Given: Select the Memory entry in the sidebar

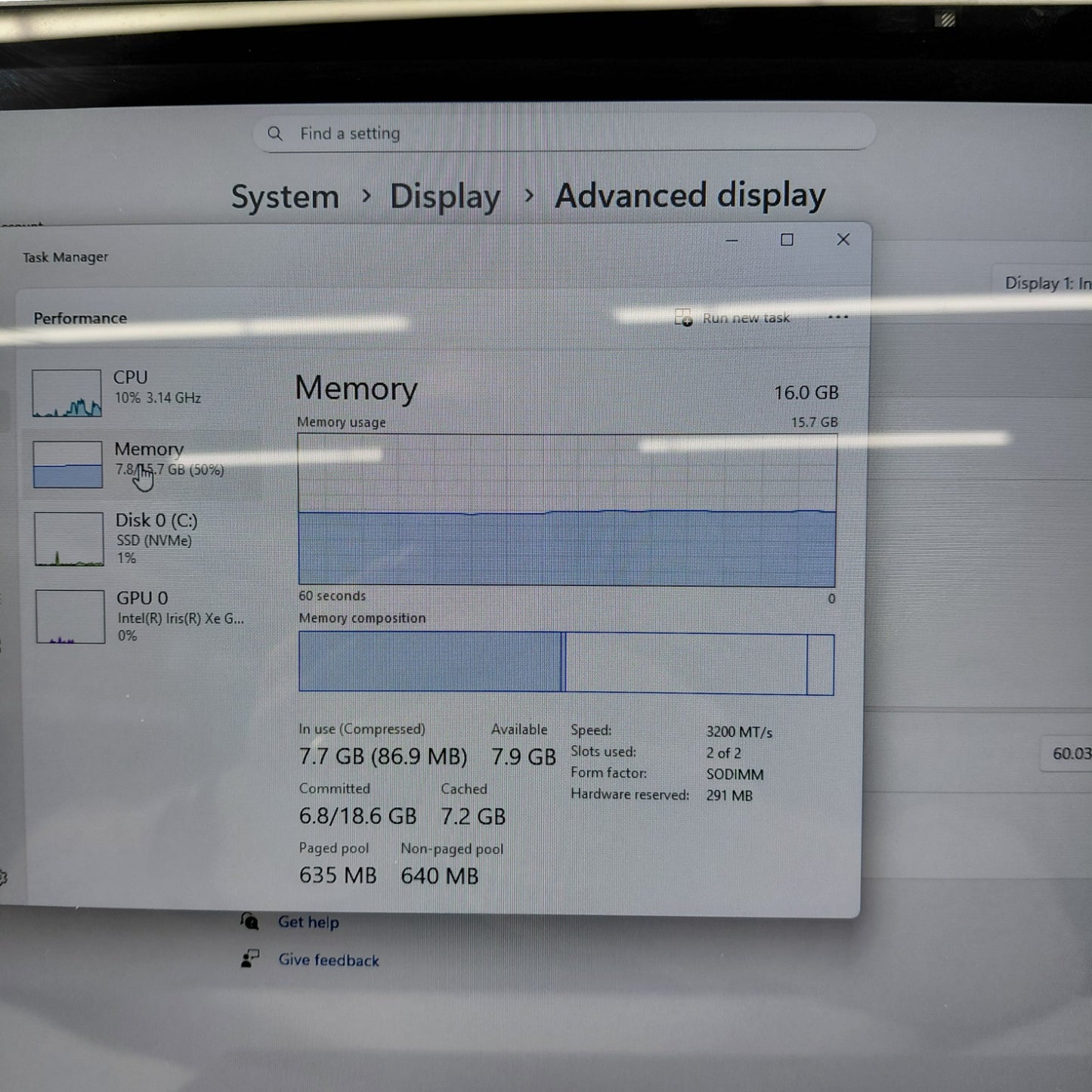Looking at the screenshot, I should [x=149, y=459].
